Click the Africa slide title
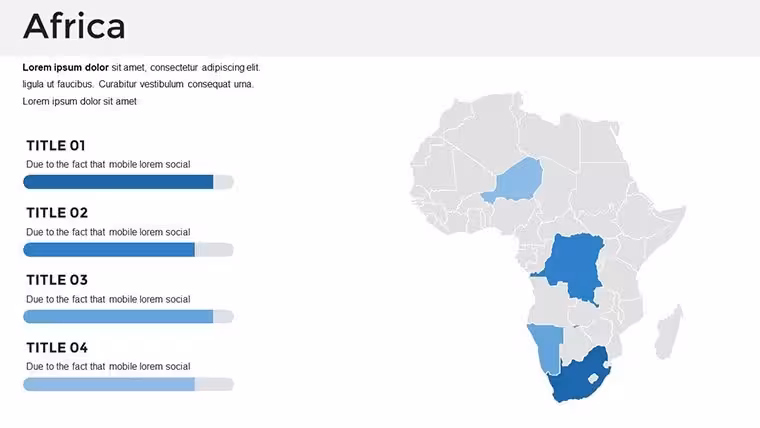Image resolution: width=760 pixels, height=428 pixels. tap(74, 26)
